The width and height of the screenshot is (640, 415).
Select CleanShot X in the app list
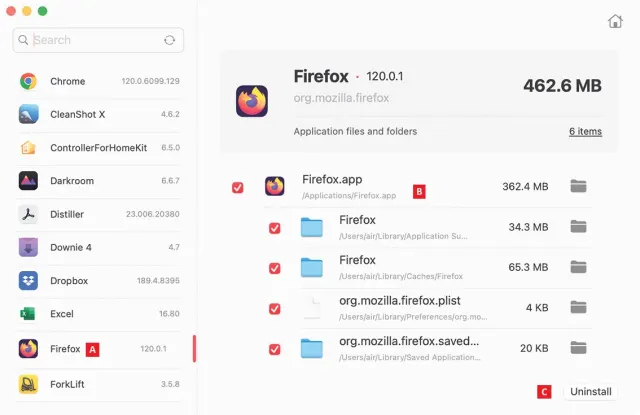pos(99,114)
